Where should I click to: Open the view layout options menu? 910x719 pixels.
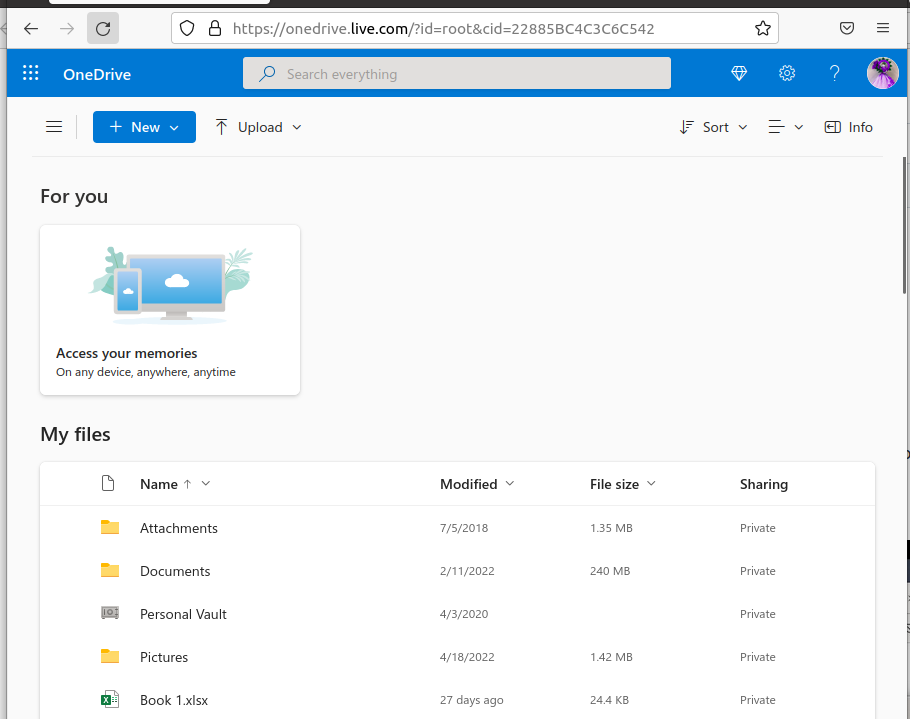pos(785,127)
